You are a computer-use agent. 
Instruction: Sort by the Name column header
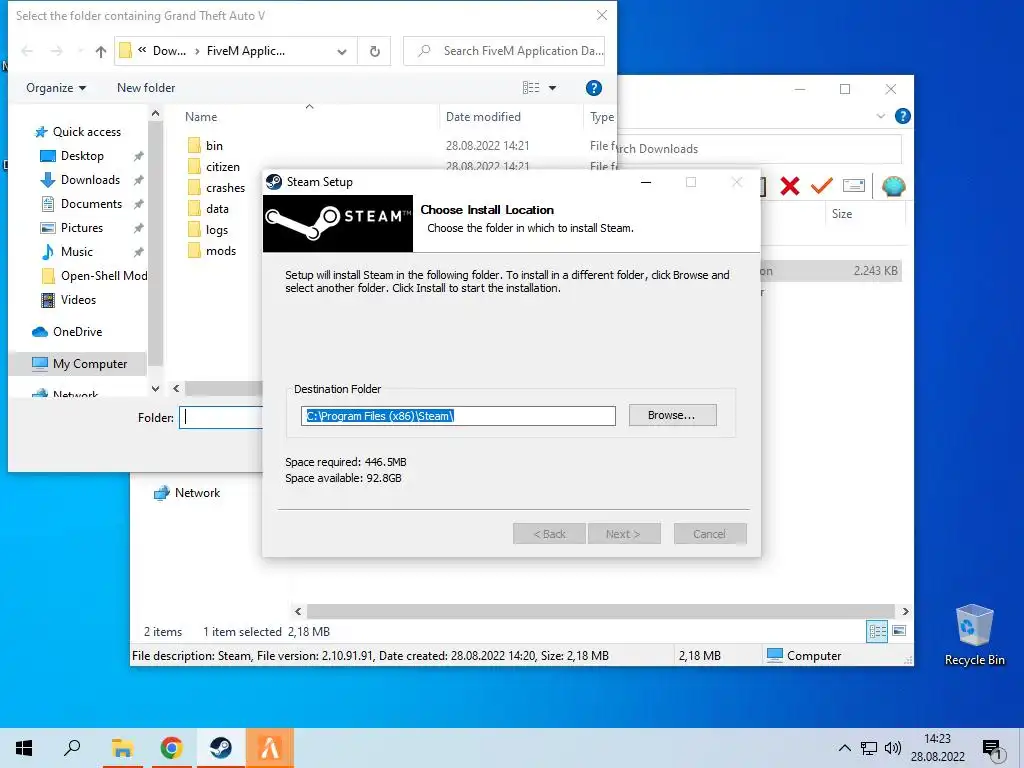(x=201, y=117)
